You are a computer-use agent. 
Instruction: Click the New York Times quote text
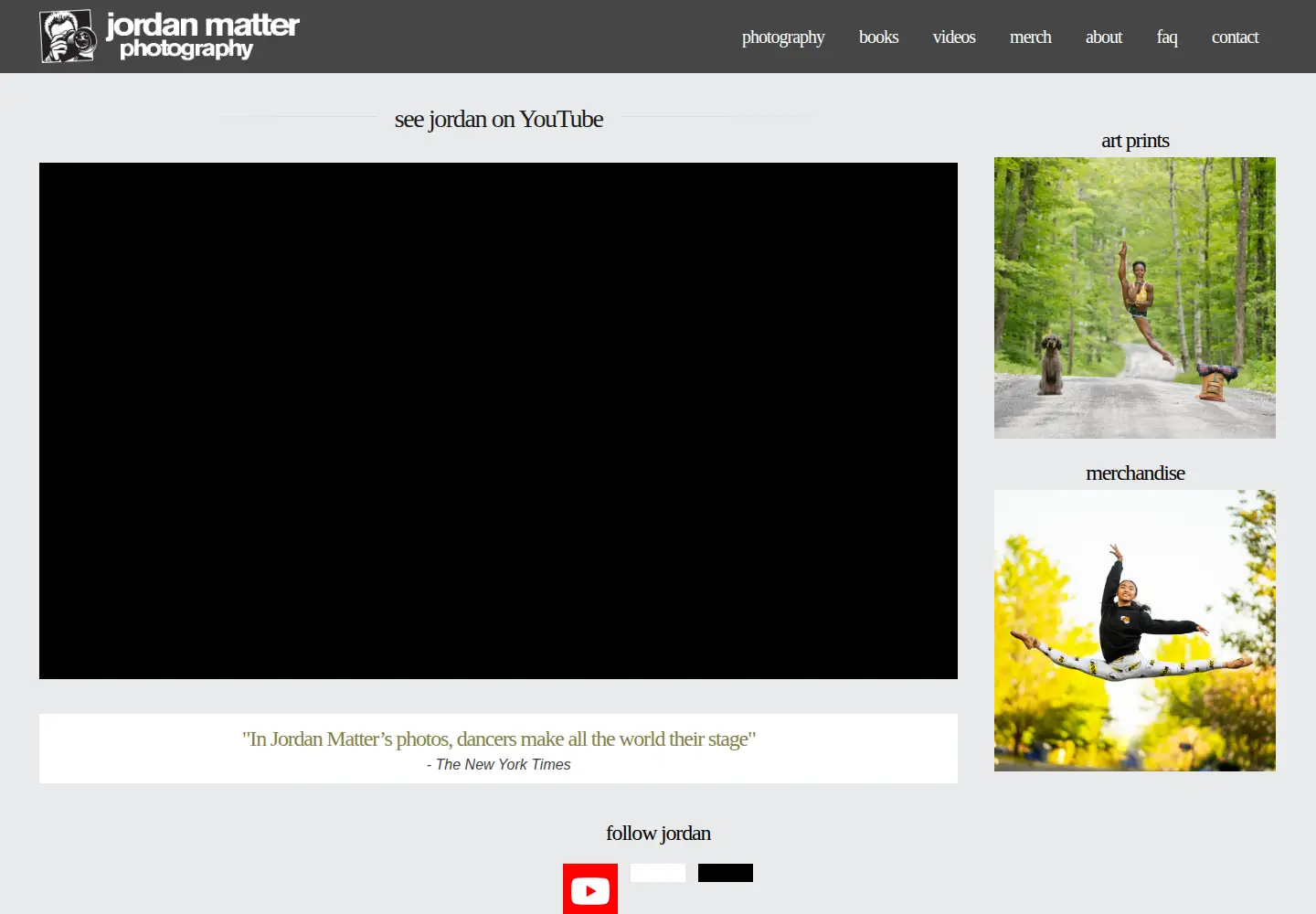[499, 739]
